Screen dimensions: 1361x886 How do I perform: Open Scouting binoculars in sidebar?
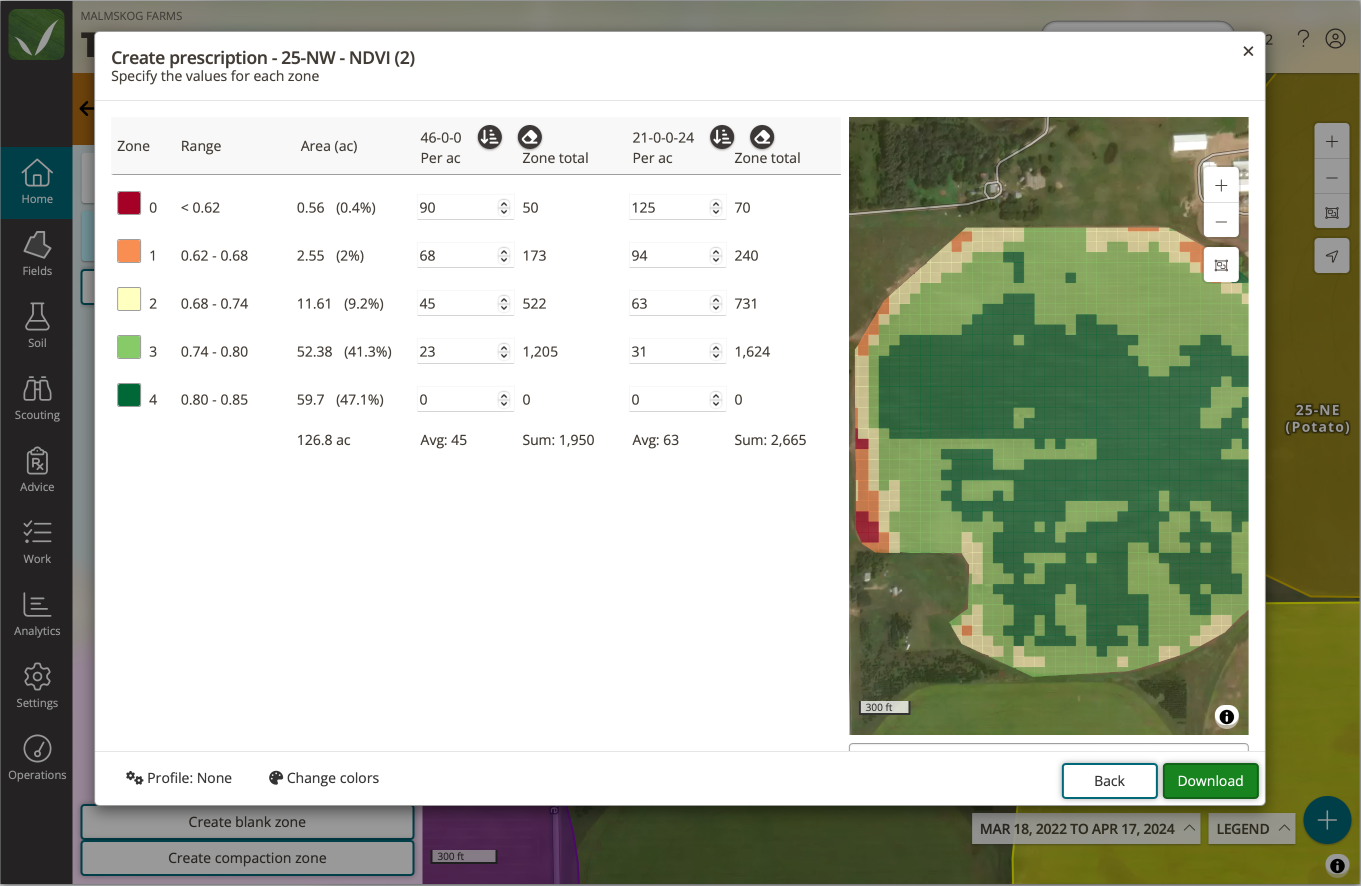[37, 399]
